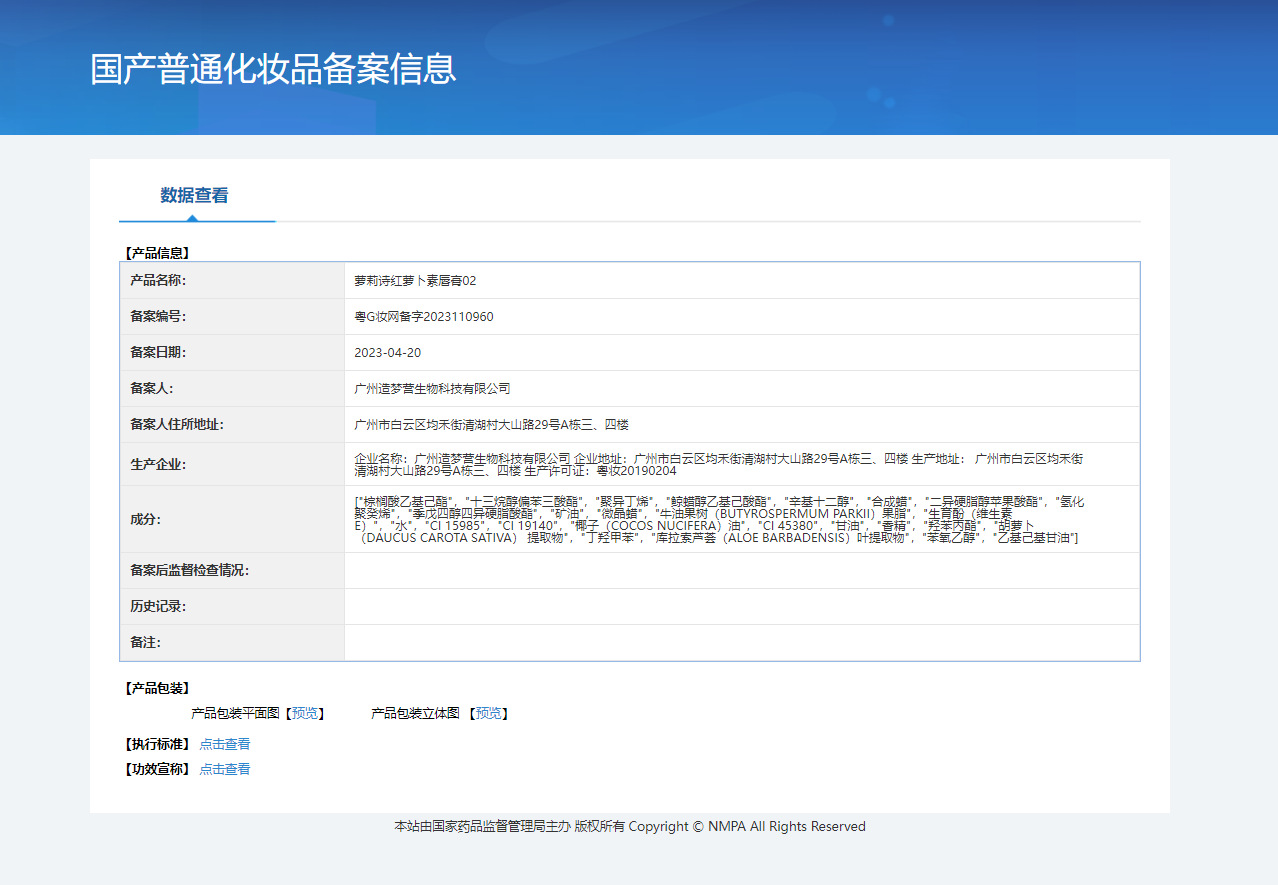Click the NMPA copyright footer text
This screenshot has height=885, width=1278.
click(630, 826)
